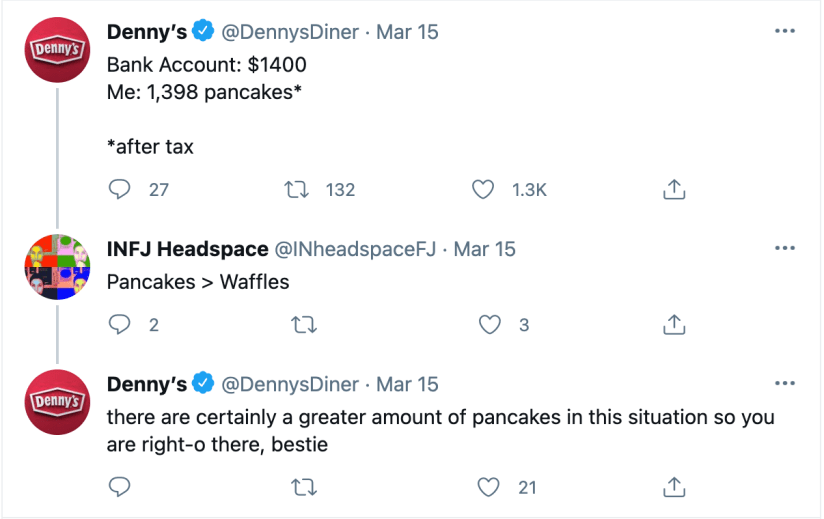The image size is (824, 519).
Task: Share the Pancakes > Waffles tweet
Action: click(x=673, y=324)
